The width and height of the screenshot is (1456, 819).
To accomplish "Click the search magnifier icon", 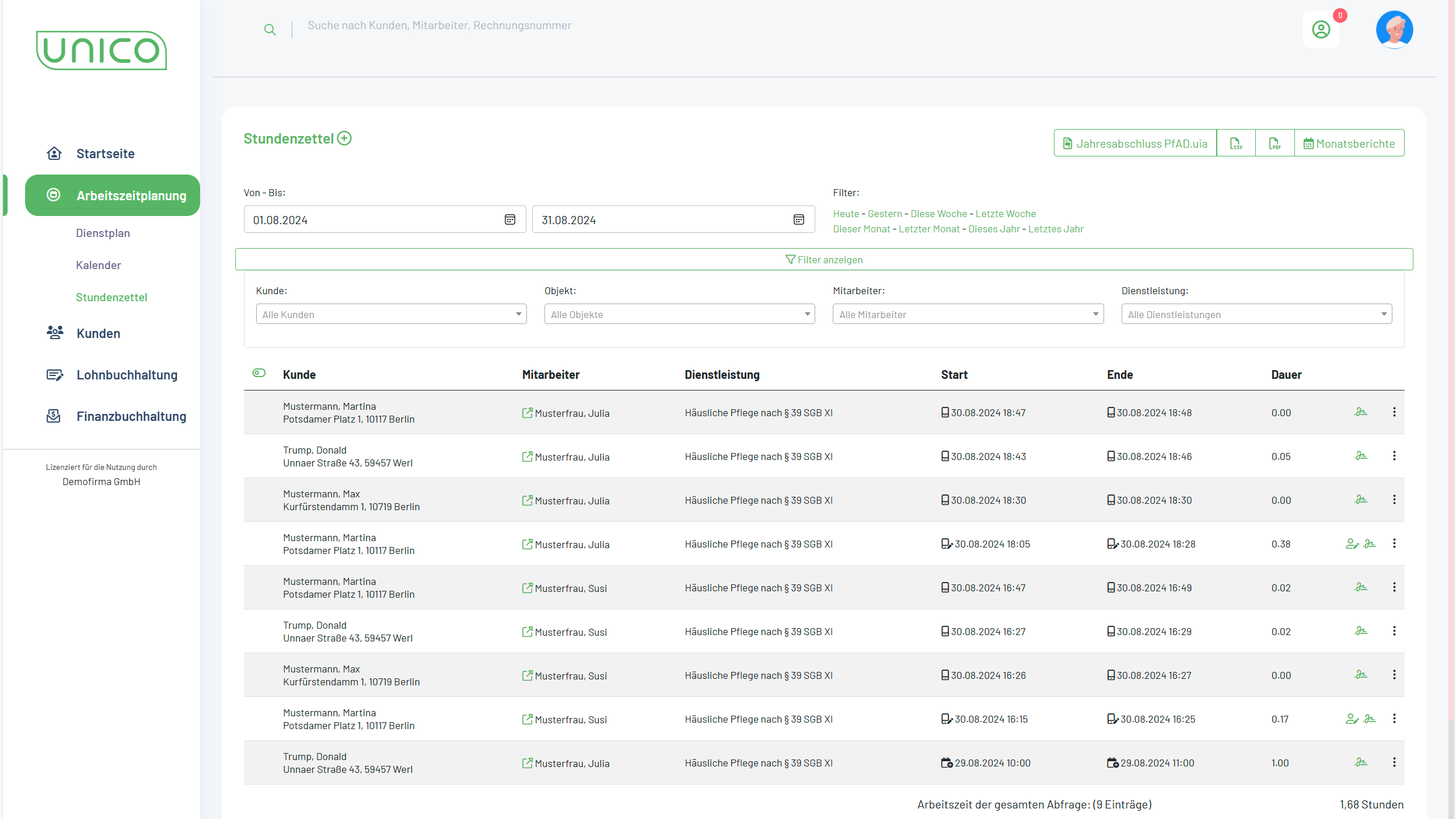I will tap(270, 30).
